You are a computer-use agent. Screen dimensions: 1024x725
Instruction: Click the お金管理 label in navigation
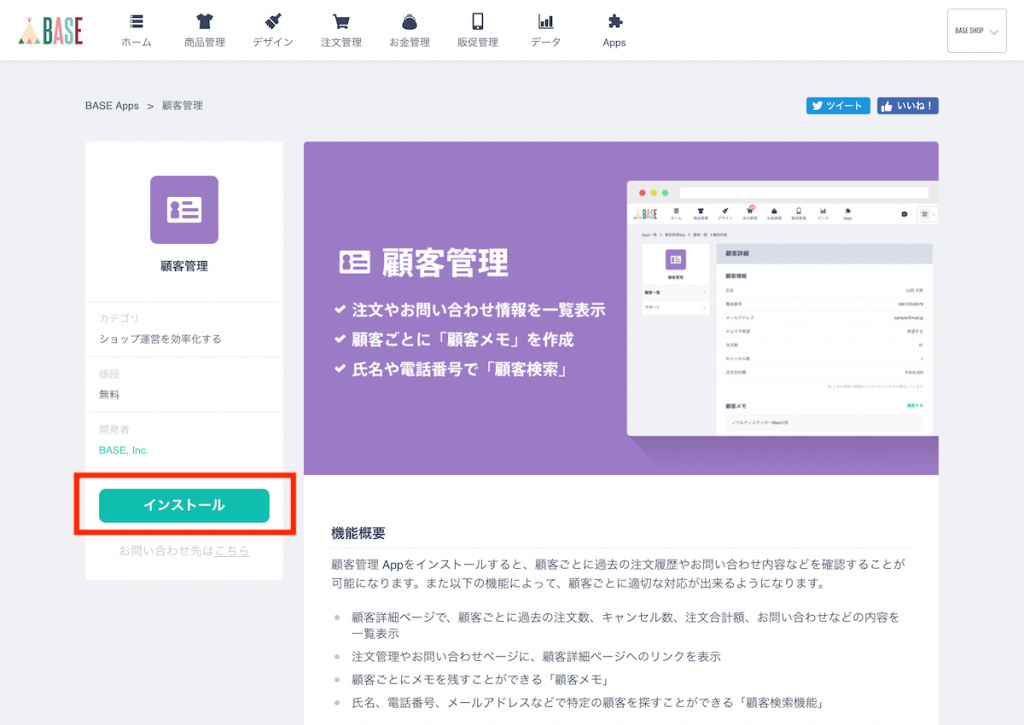click(409, 42)
